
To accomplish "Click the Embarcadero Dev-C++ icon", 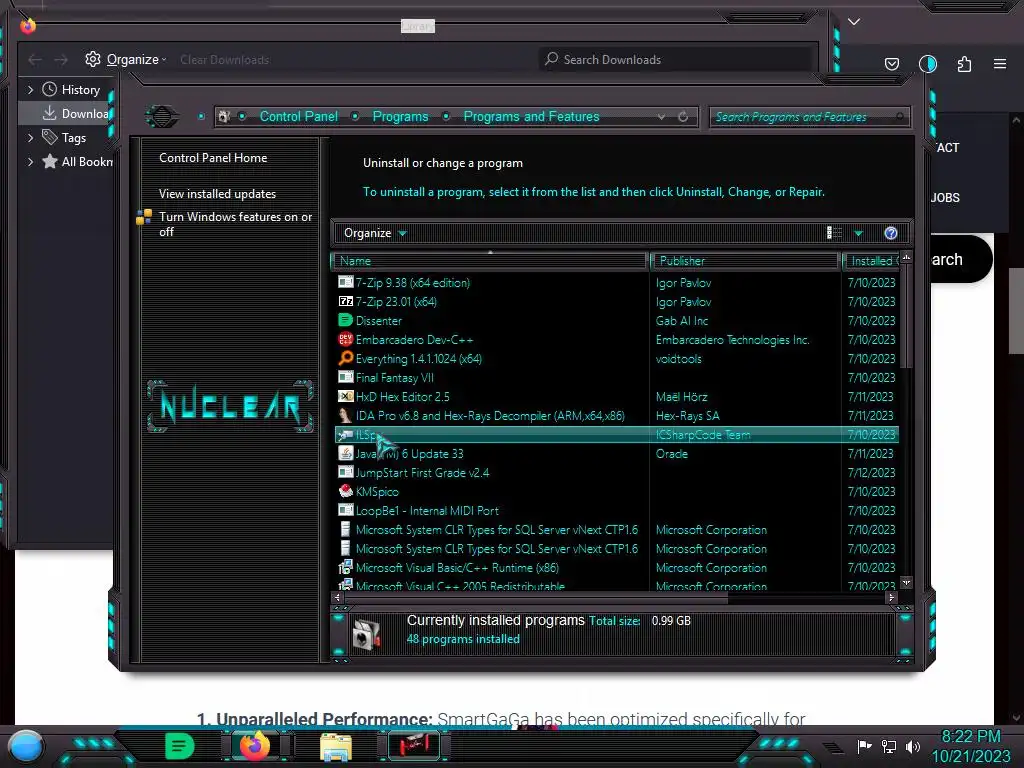I will tap(345, 339).
